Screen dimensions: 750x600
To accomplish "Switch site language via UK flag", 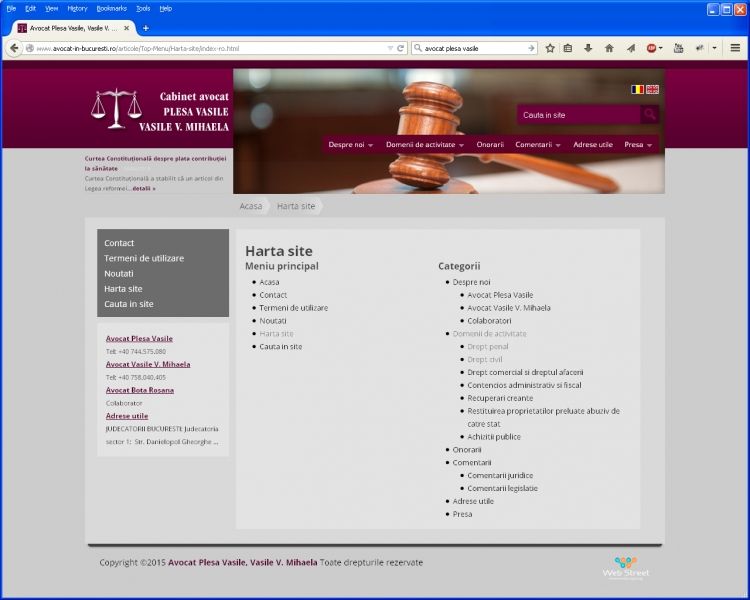I will (x=653, y=89).
